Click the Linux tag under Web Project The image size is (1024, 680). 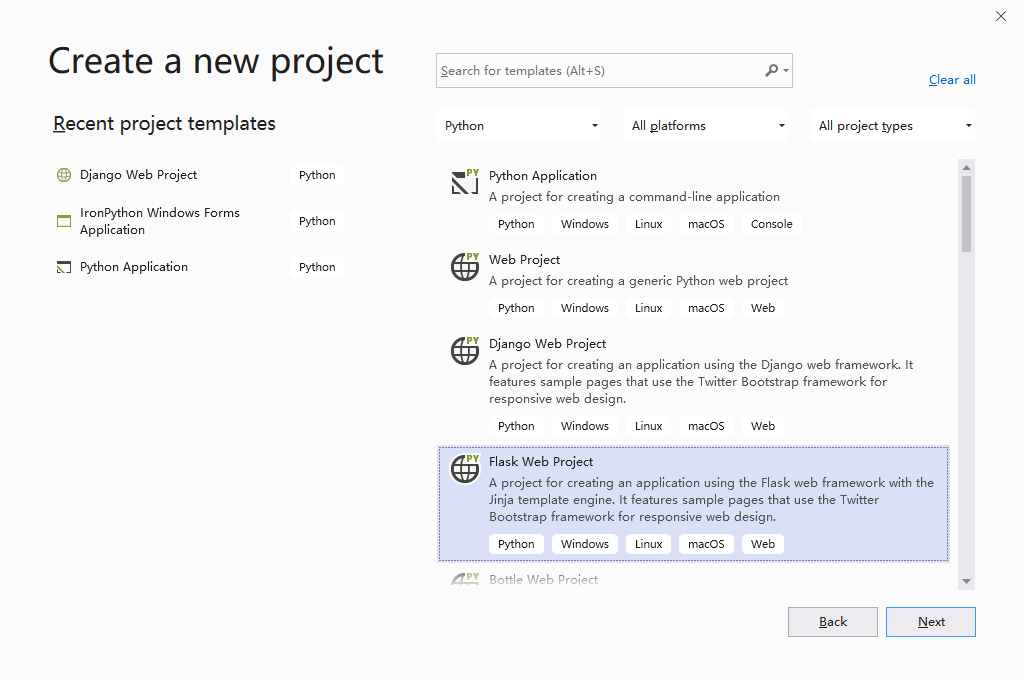click(648, 308)
